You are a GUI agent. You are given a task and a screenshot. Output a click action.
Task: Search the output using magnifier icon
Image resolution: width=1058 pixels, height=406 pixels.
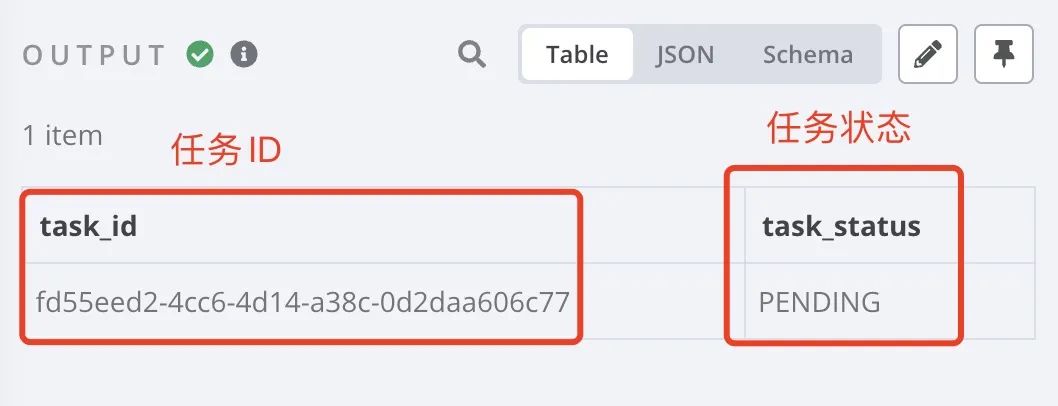tap(472, 55)
